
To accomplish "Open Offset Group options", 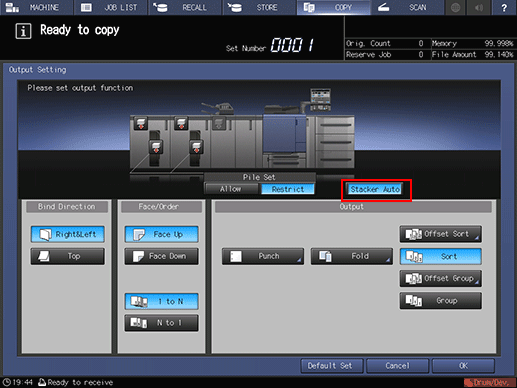I will click(441, 278).
